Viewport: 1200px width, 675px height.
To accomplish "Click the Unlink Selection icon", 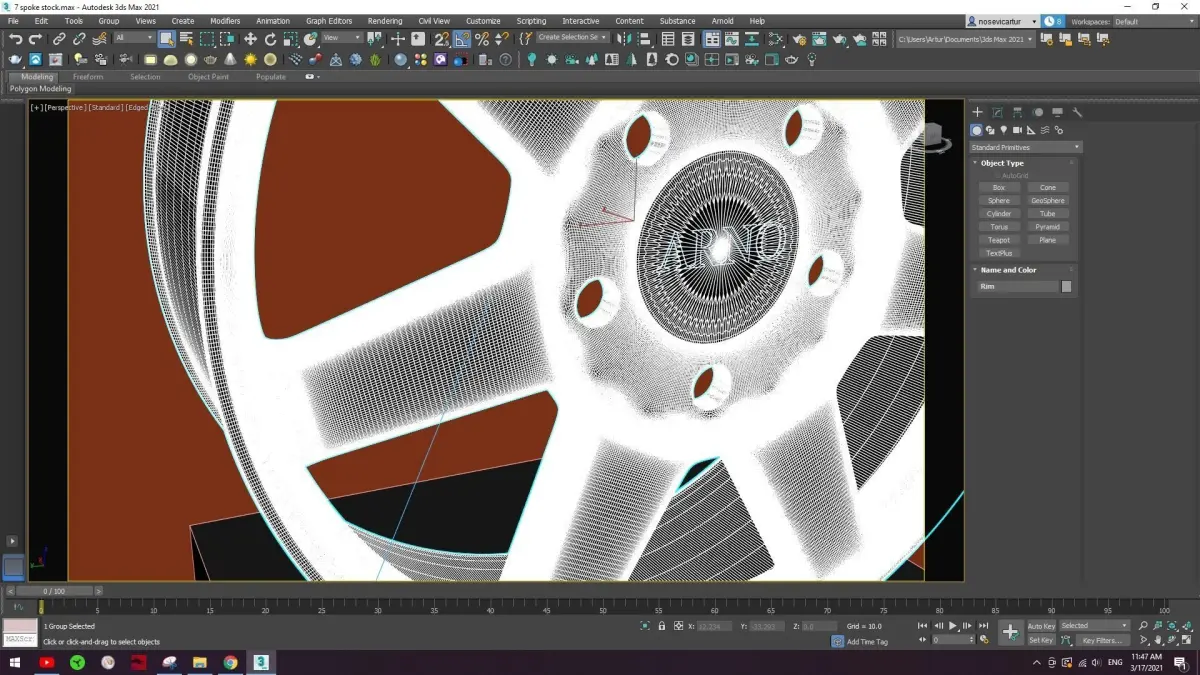I will [79, 39].
